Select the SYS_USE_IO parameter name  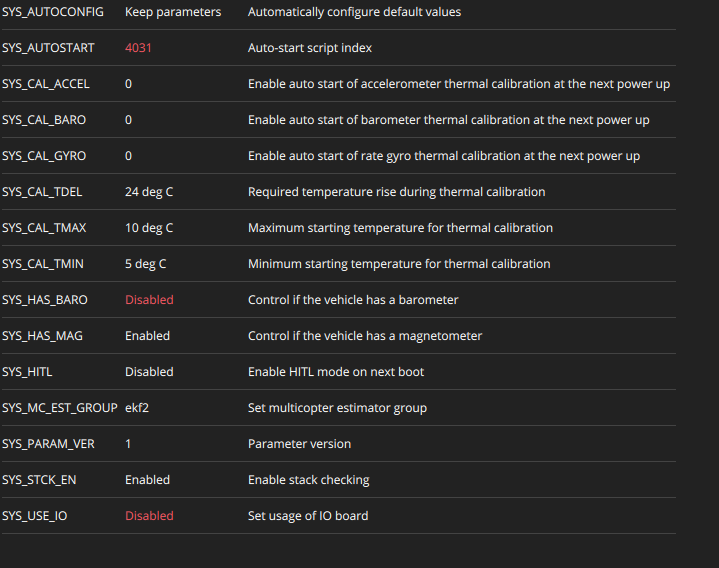point(34,516)
